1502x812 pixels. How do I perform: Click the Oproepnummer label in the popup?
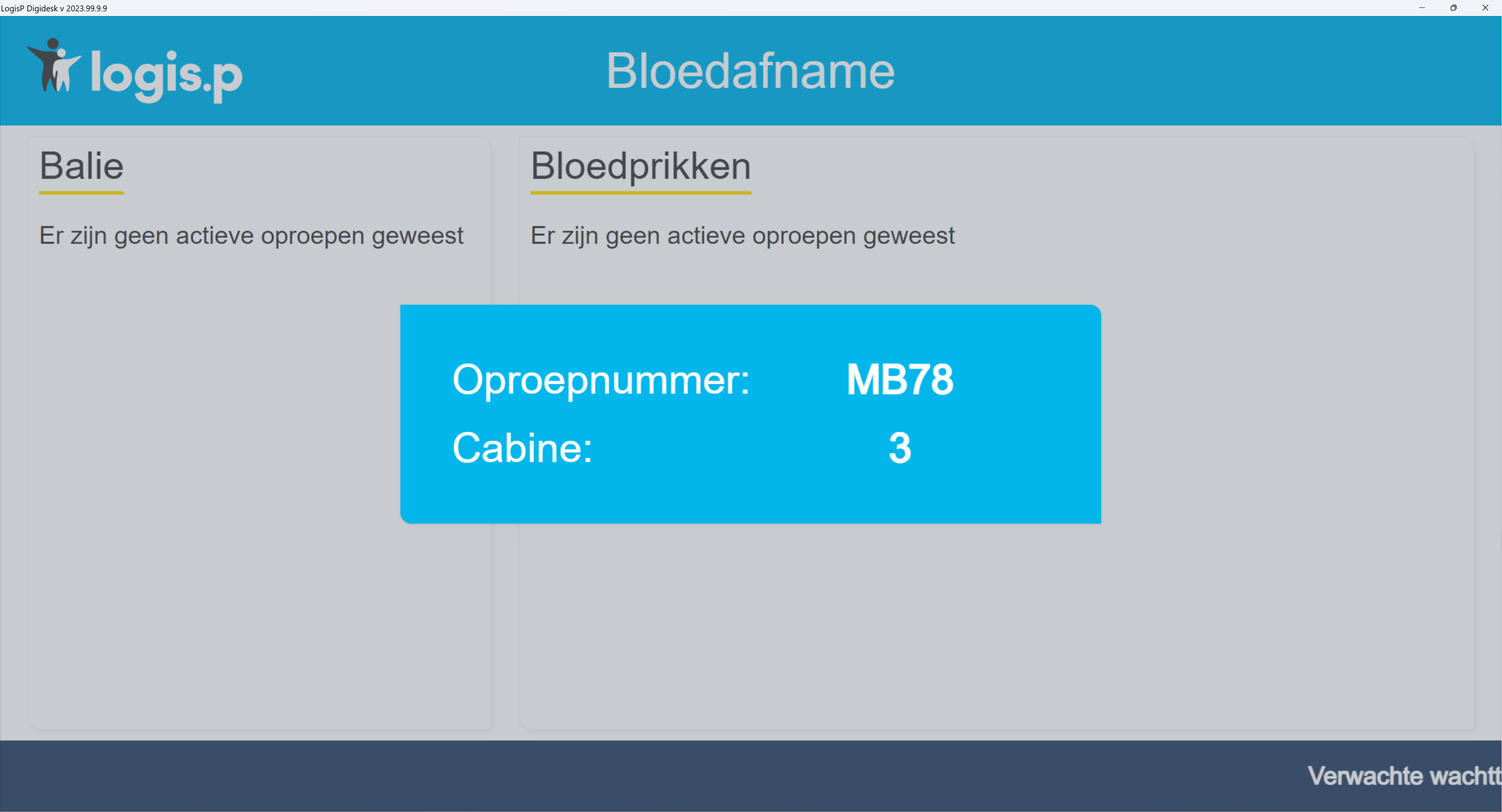coord(601,380)
